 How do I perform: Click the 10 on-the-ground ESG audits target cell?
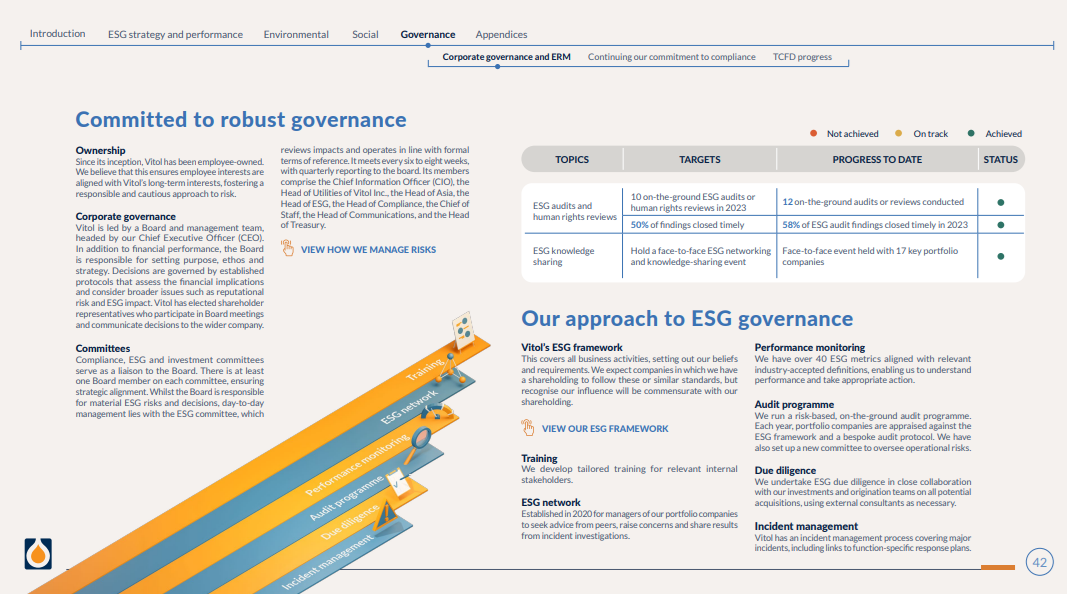(x=693, y=202)
